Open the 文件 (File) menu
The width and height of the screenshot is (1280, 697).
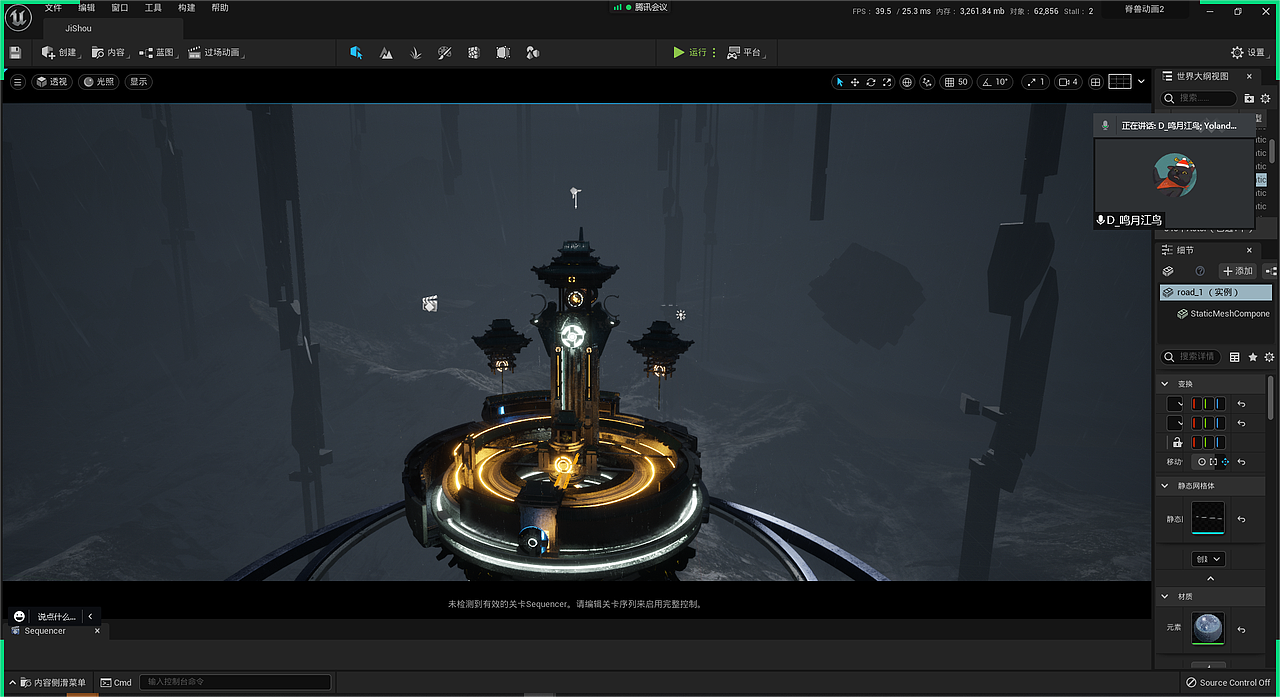point(53,8)
